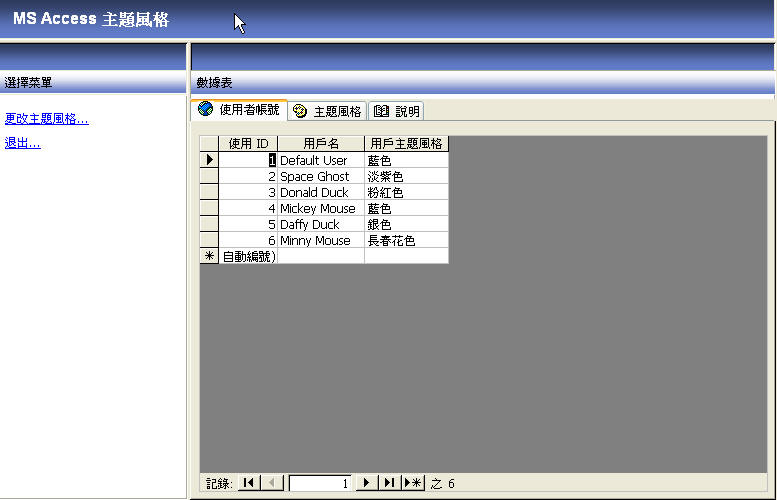Click palette icon on 主題風格 tab
The height and width of the screenshot is (500, 777).
pos(300,111)
